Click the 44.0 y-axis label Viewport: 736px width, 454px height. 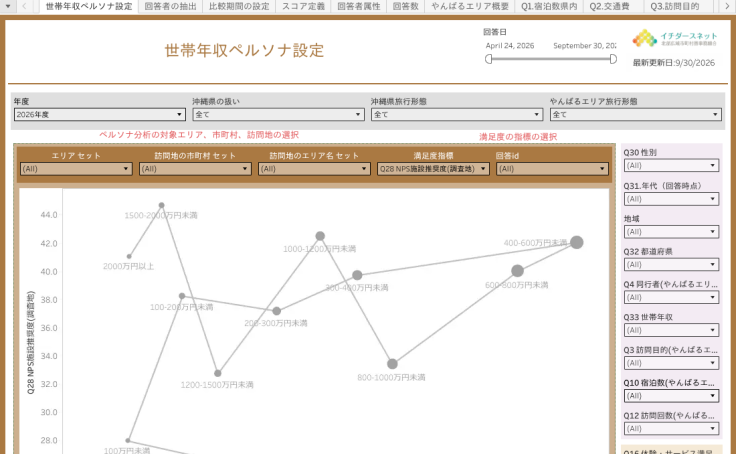(49, 215)
